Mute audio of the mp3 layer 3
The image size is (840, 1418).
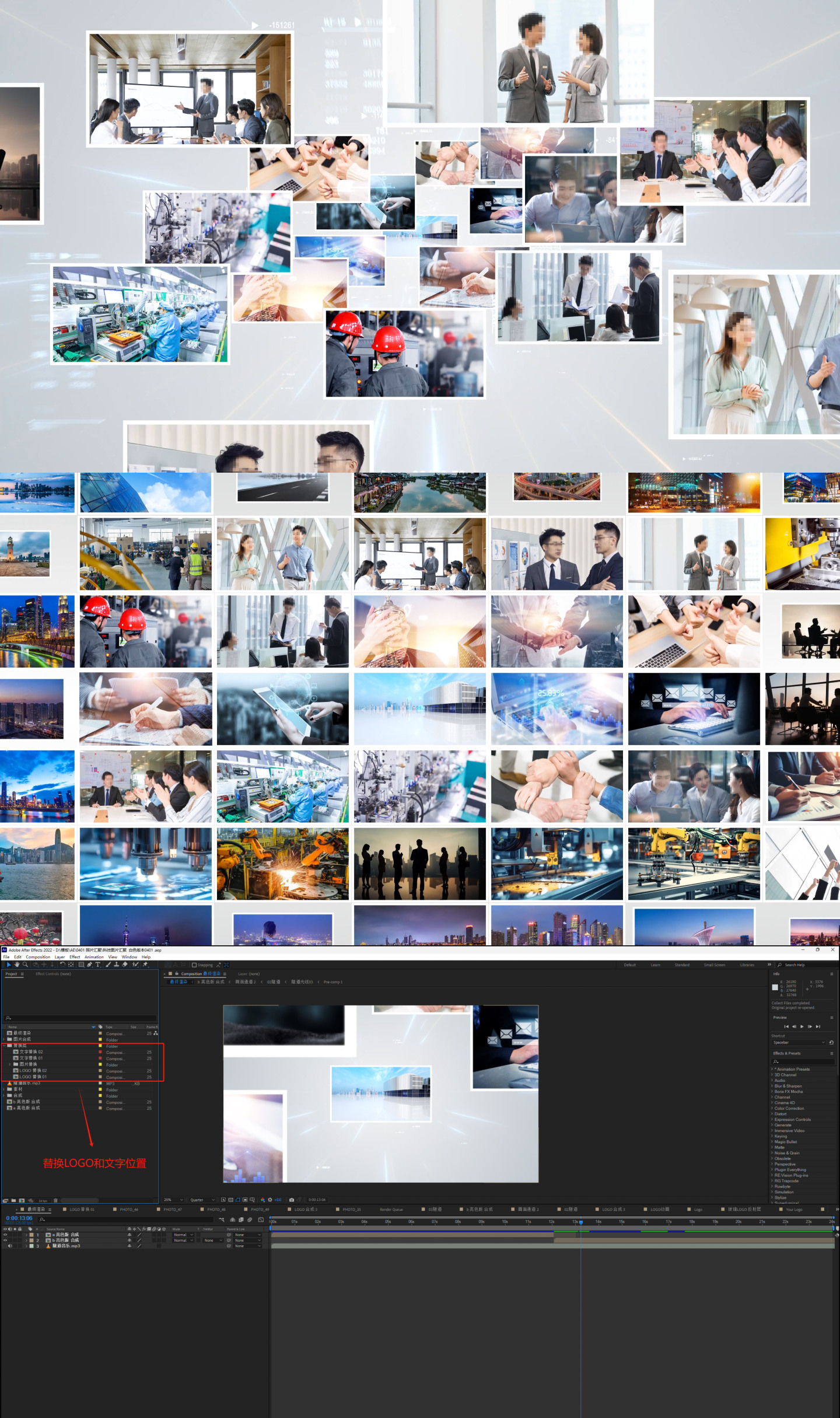pyautogui.click(x=9, y=1246)
